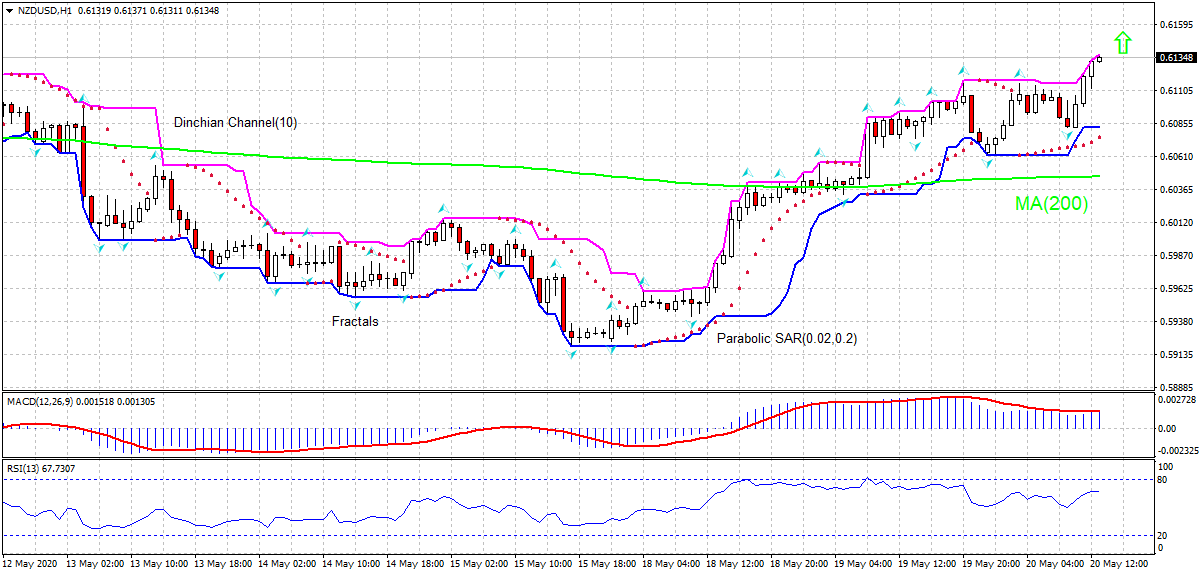Viewport: 1200px width, 575px height.
Task: Click the 12 May 2020 date label
Action: (29, 564)
